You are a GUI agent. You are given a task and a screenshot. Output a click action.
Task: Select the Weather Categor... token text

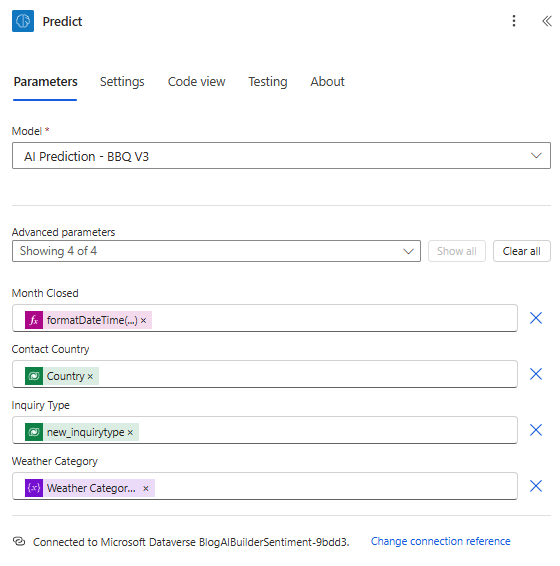91,488
